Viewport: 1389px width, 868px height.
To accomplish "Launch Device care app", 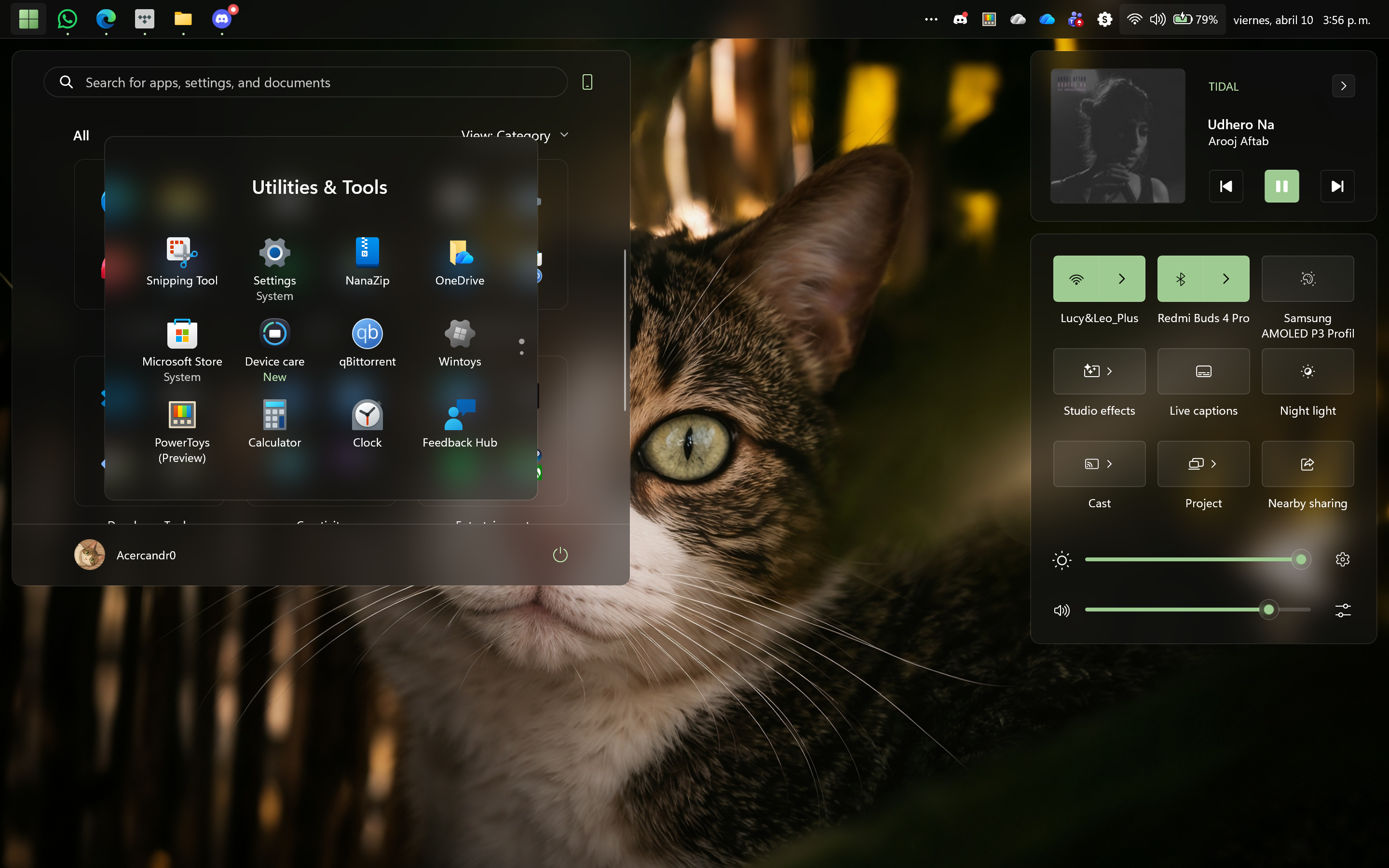I will (x=274, y=350).
